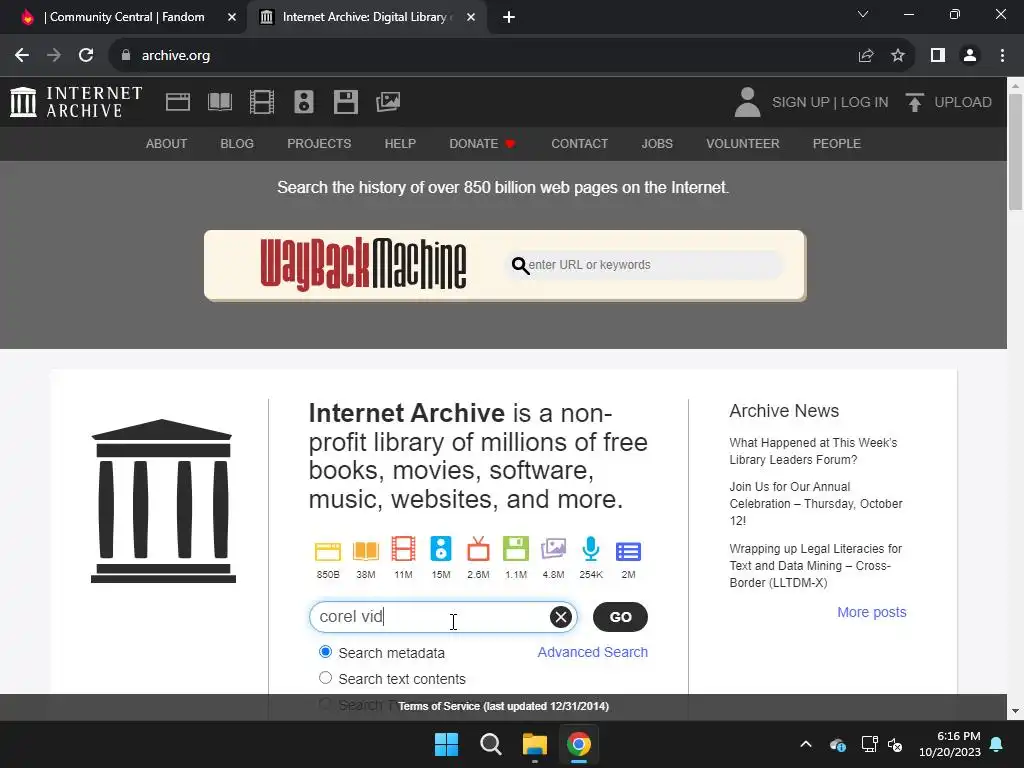The width and height of the screenshot is (1024, 768).
Task: Open Join Us for Our Annual Celebration post
Action: point(816,504)
